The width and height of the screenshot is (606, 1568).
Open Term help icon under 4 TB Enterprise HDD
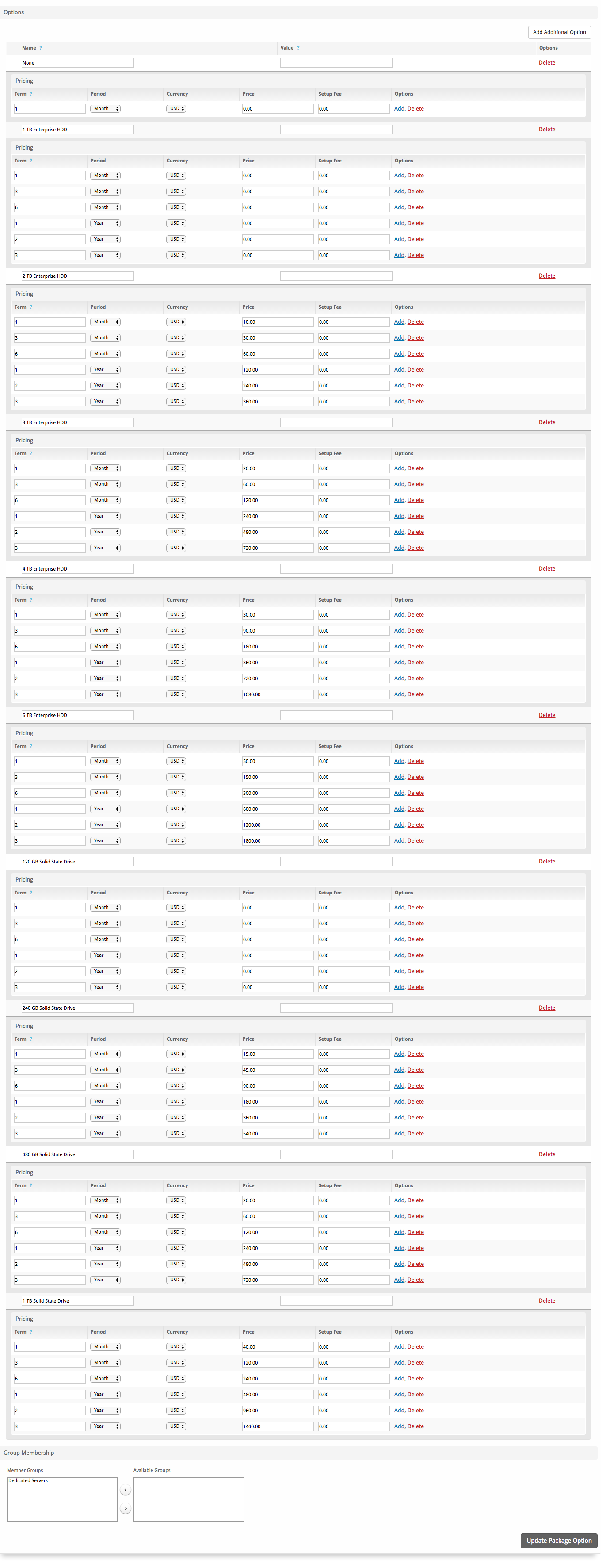pos(31,600)
